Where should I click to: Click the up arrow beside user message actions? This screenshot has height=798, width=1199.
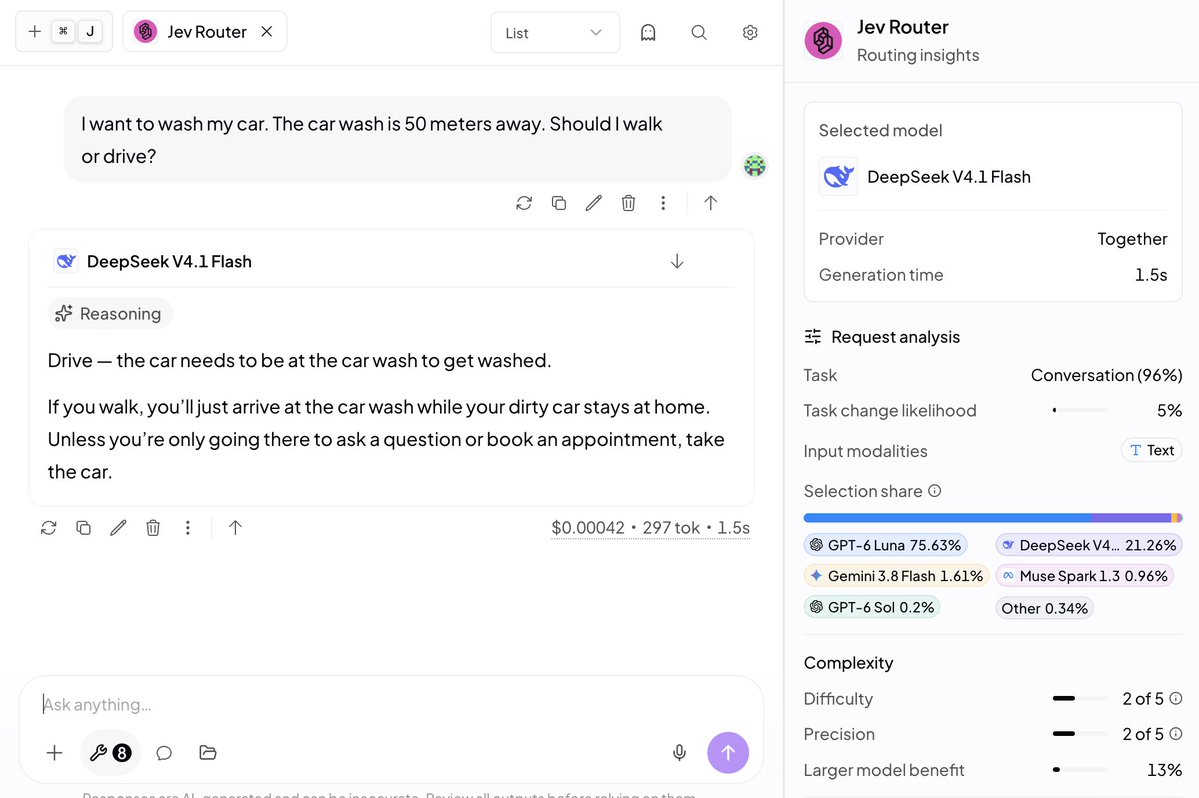pyautogui.click(x=710, y=203)
